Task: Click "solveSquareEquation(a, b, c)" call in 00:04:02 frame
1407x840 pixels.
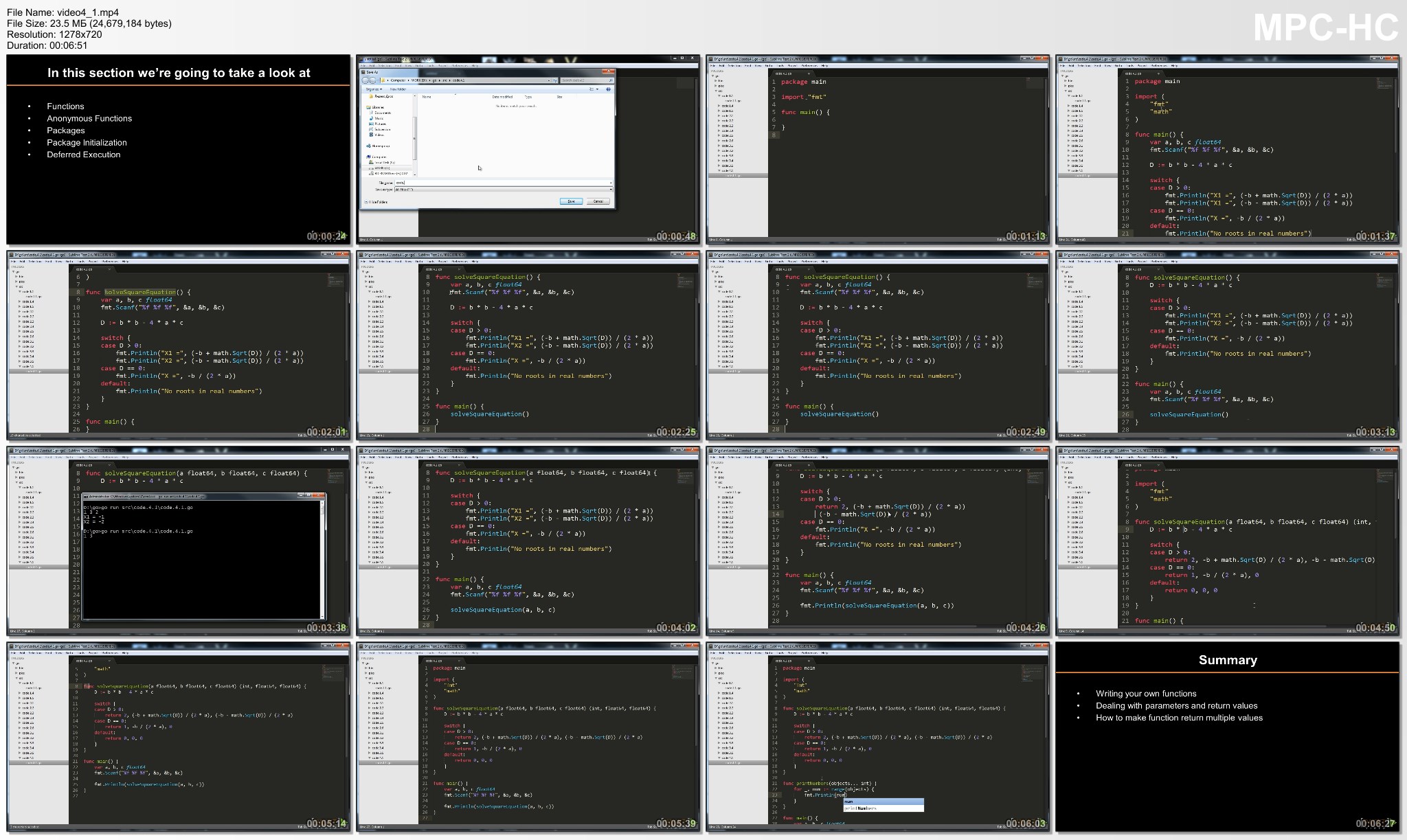Action: point(503,610)
